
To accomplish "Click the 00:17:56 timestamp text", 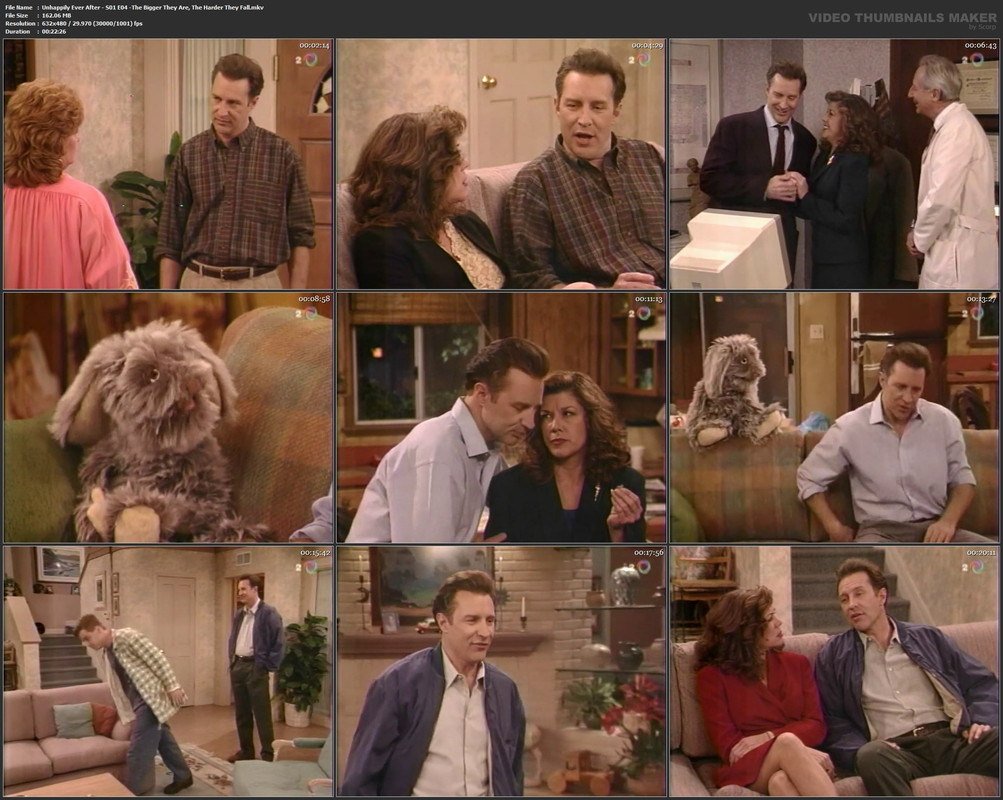I will point(647,553).
